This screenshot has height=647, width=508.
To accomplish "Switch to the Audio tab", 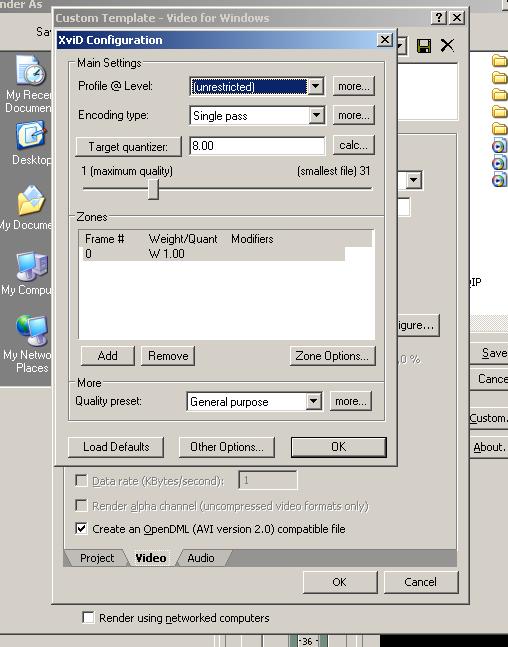I will [201, 558].
